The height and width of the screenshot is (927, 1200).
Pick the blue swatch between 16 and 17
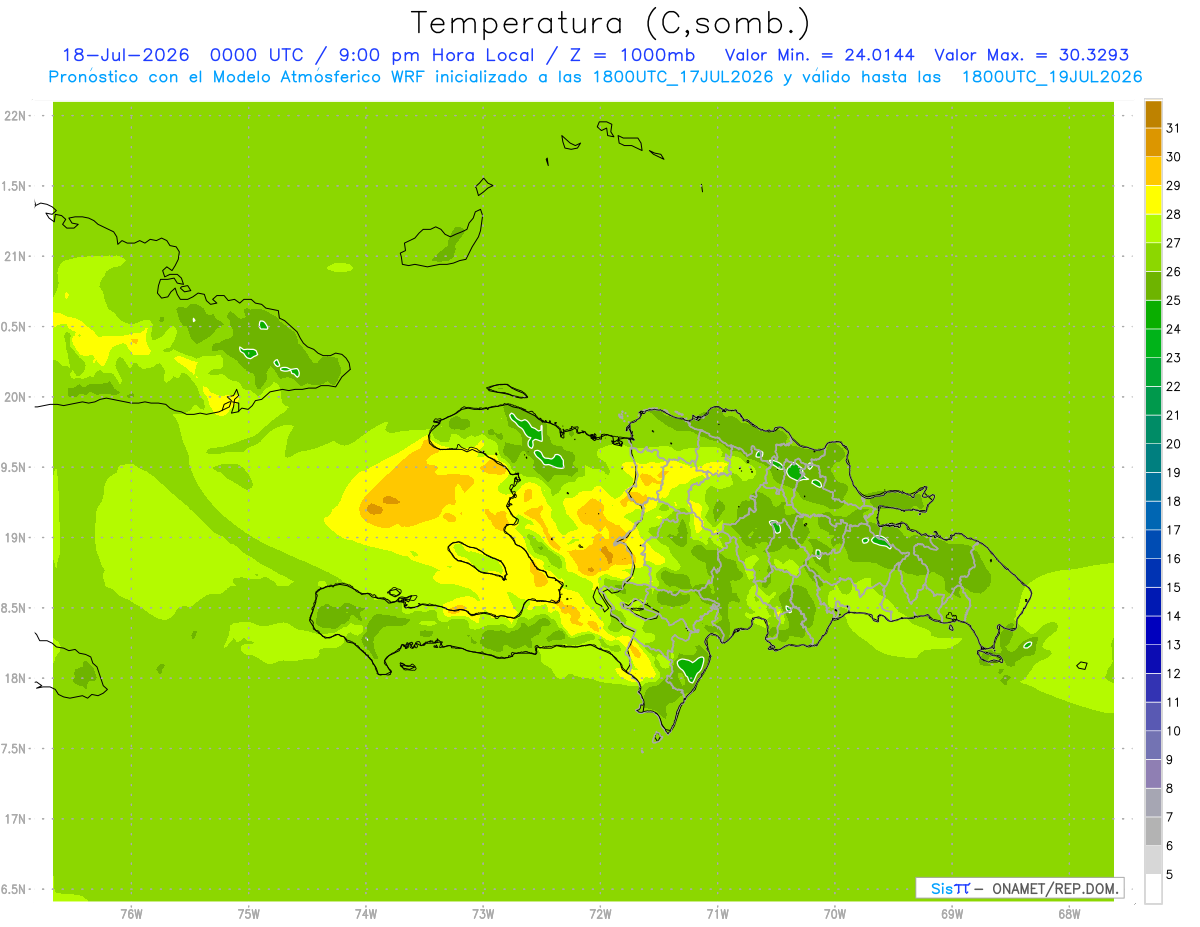(1153, 544)
